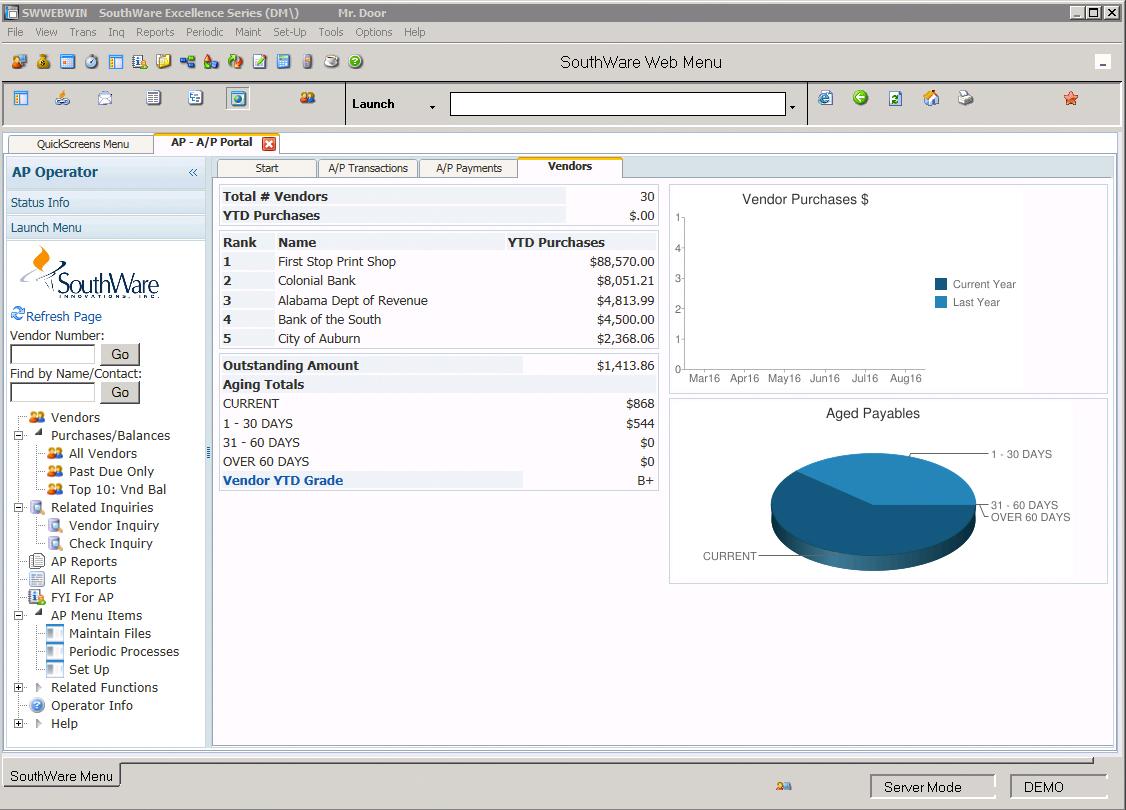Click the mobile phone toolbar icon
Viewport: 1126px width, 810px height.
click(307, 62)
